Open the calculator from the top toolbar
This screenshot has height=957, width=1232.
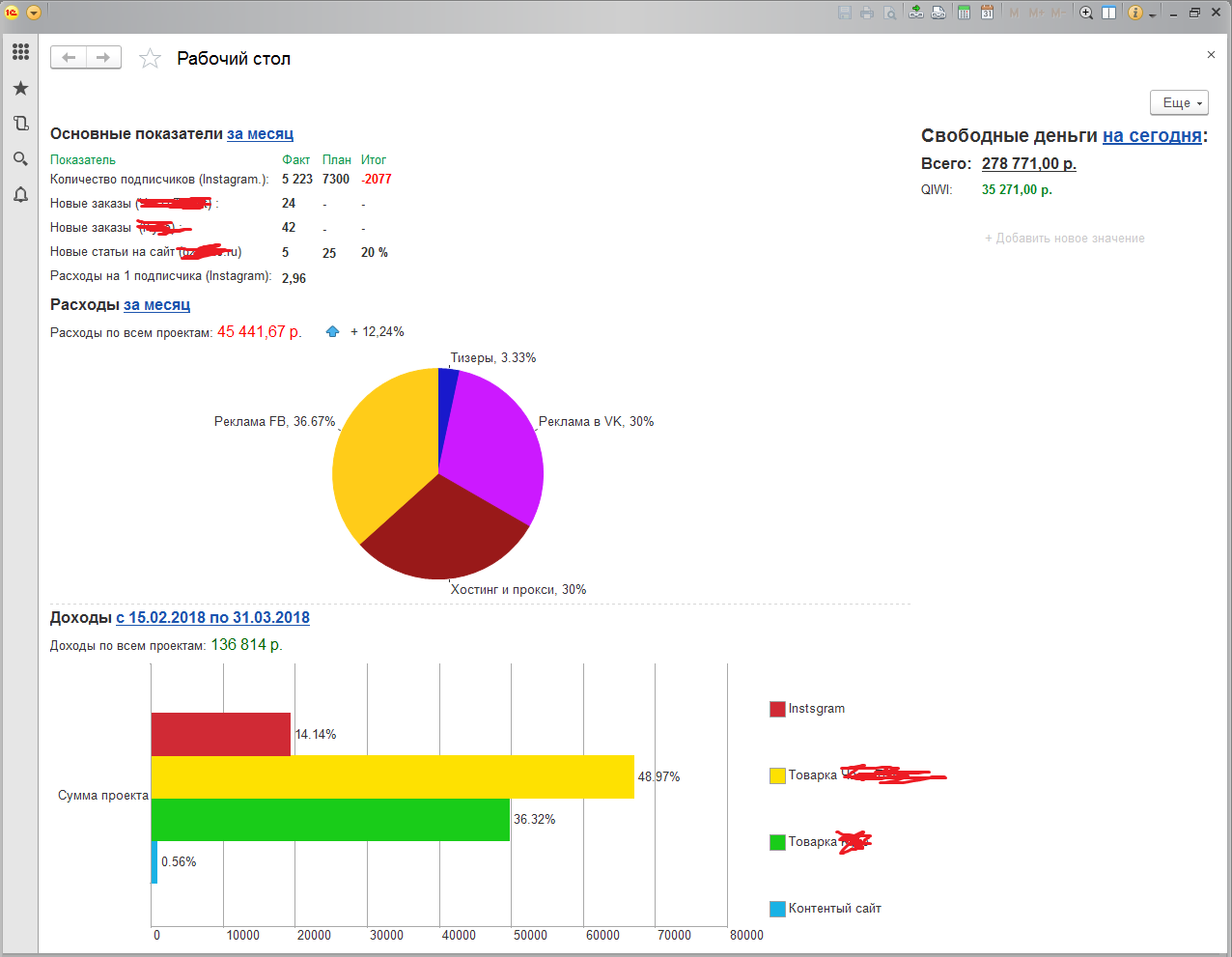pos(964,13)
